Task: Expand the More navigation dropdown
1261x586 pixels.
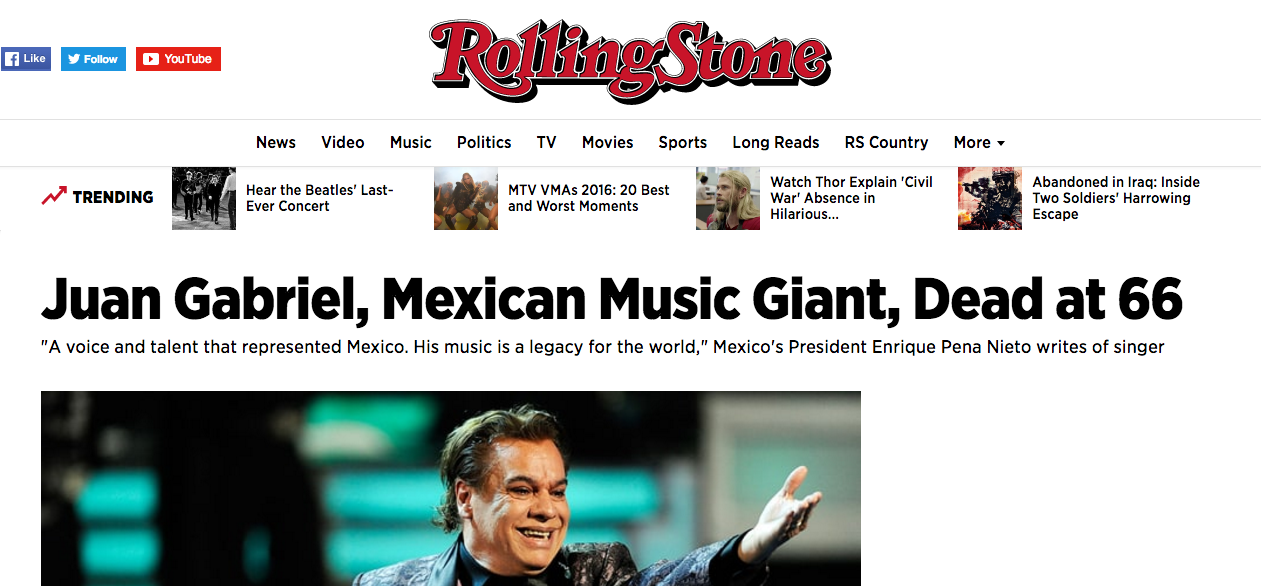Action: point(978,142)
